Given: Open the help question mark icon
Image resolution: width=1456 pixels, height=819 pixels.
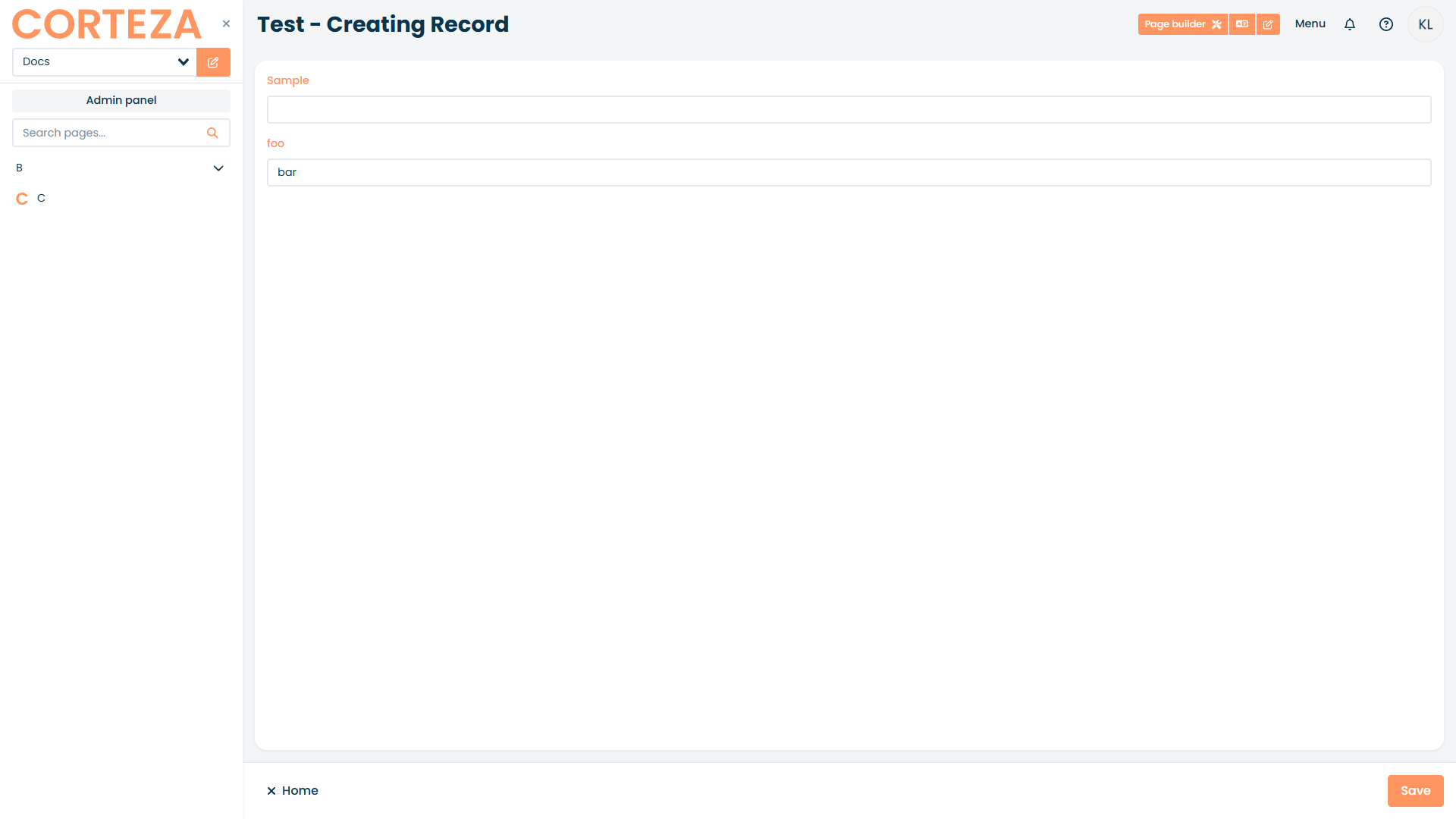Looking at the screenshot, I should [x=1386, y=24].
